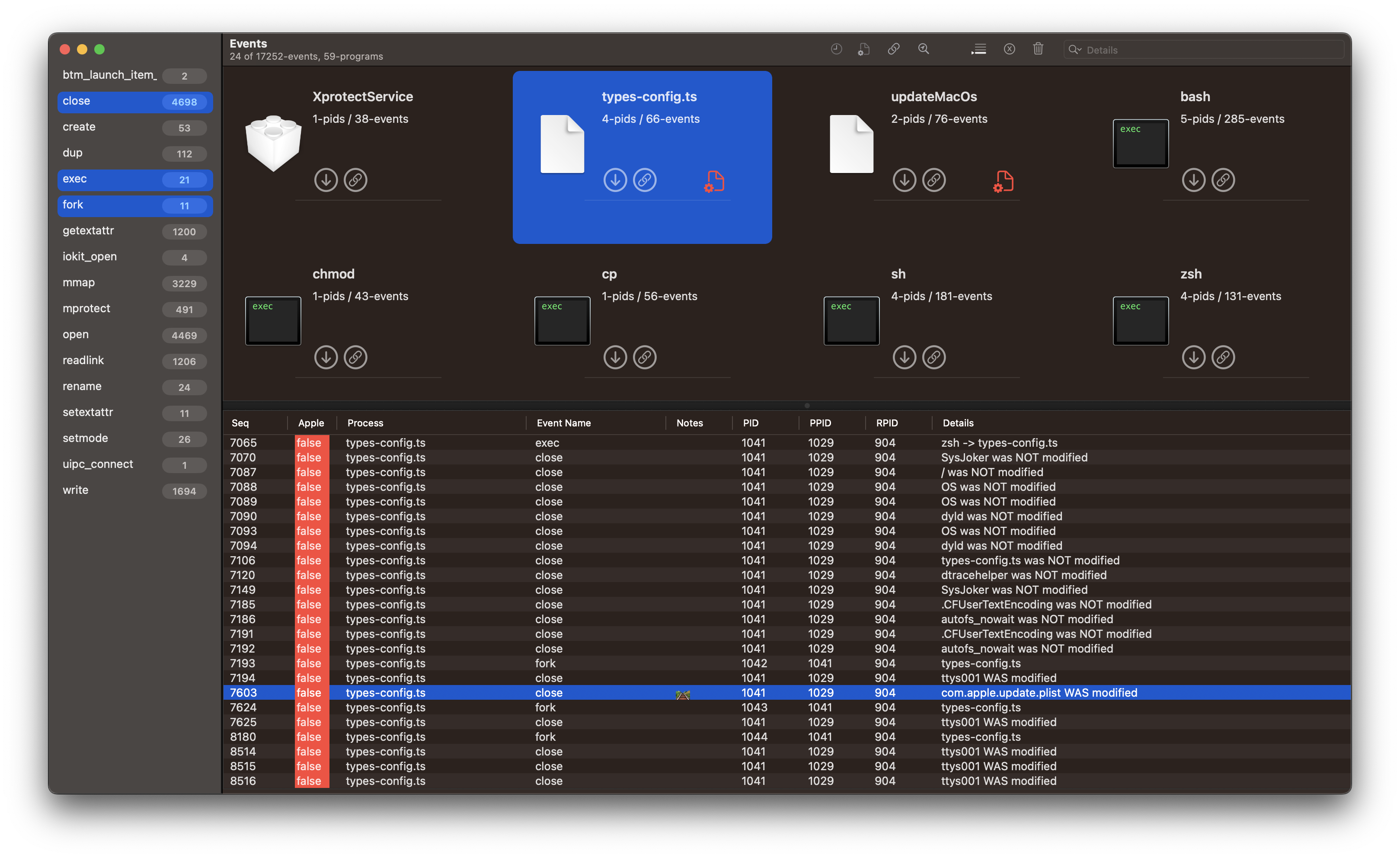Select setmode in the sidebar

pos(135,439)
